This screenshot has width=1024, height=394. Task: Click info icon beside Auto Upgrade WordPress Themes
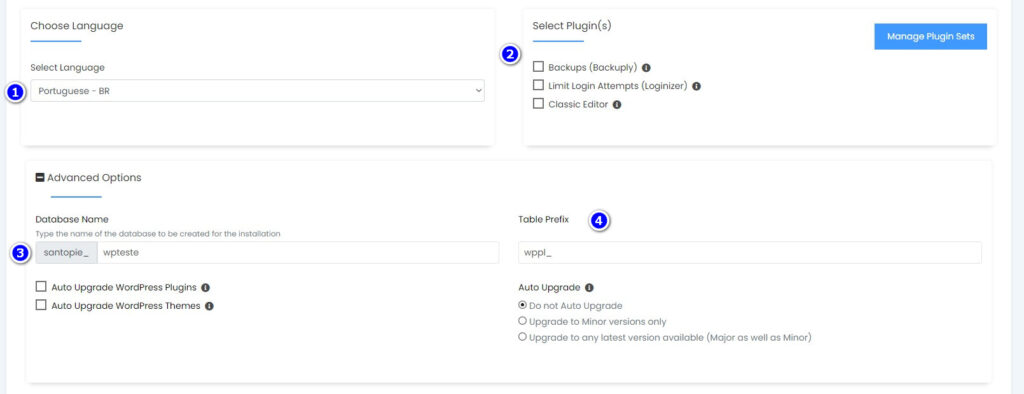coord(209,306)
